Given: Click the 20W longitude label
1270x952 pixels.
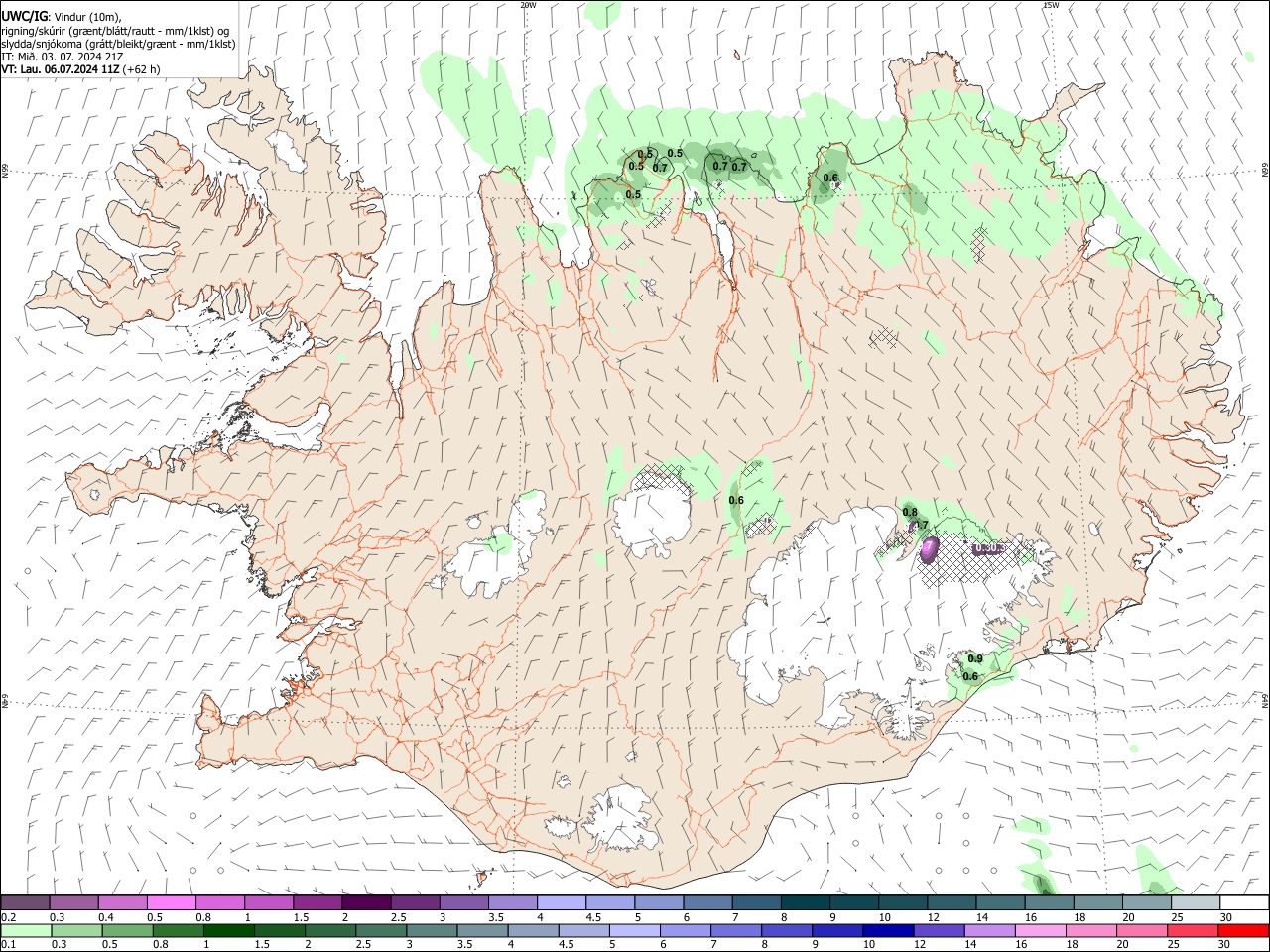Looking at the screenshot, I should click(528, 5).
